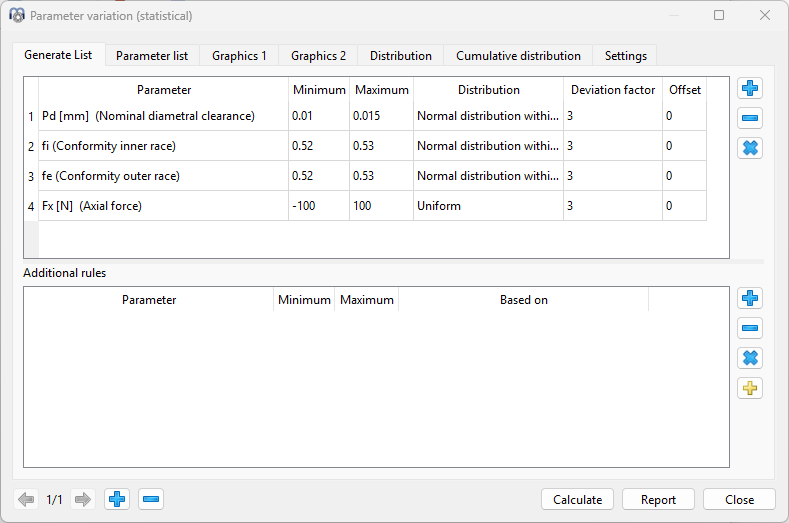Viewport: 789px width, 523px height.
Task: Go to the next page arrow
Action: [83, 499]
